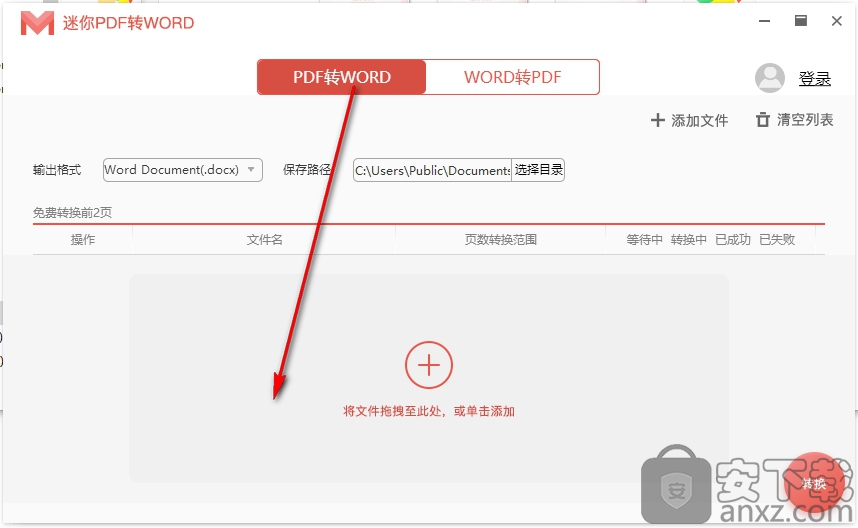Click the circular plus icon to add files
The width and height of the screenshot is (858, 528).
pyautogui.click(x=428, y=365)
